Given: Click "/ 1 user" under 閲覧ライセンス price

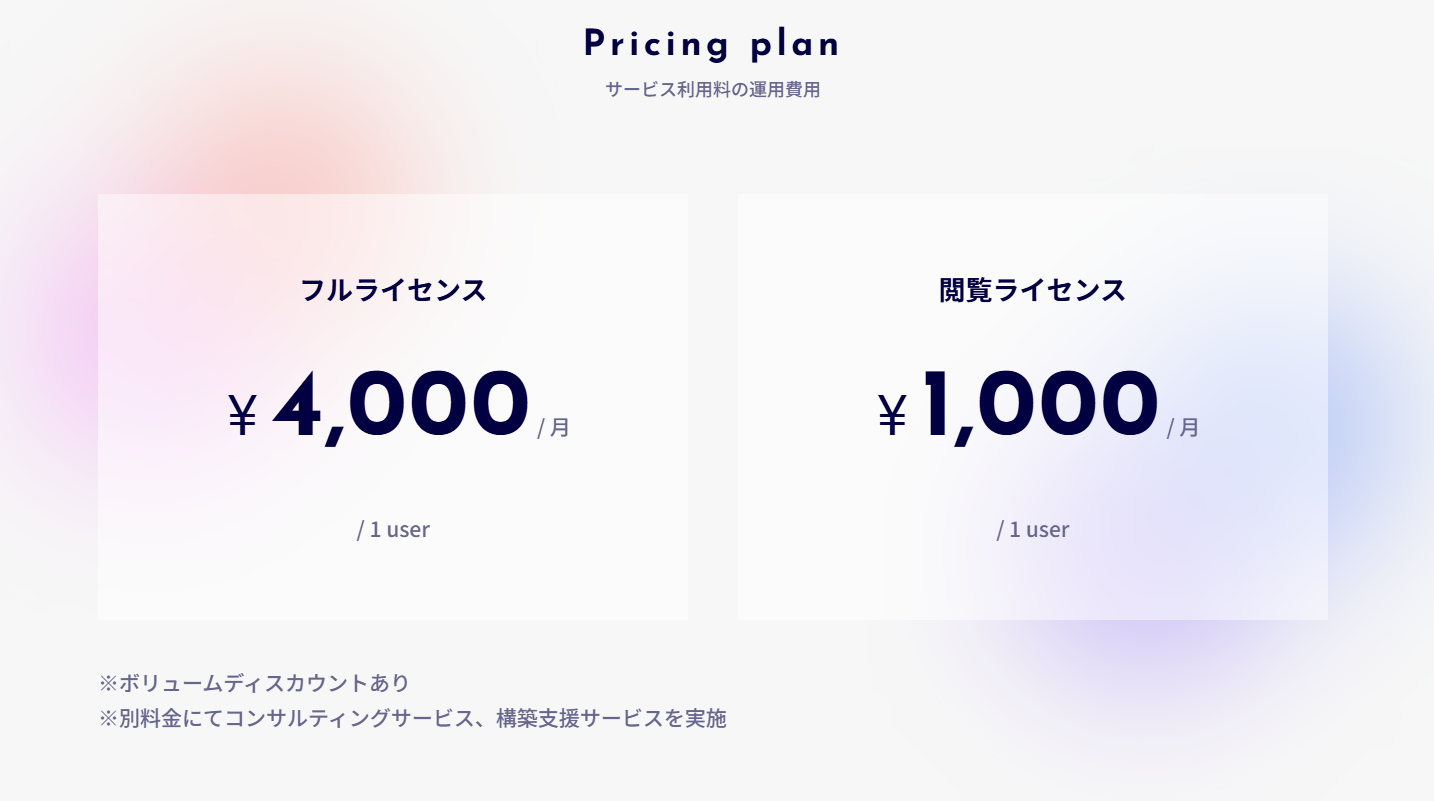Looking at the screenshot, I should click(x=1032, y=529).
